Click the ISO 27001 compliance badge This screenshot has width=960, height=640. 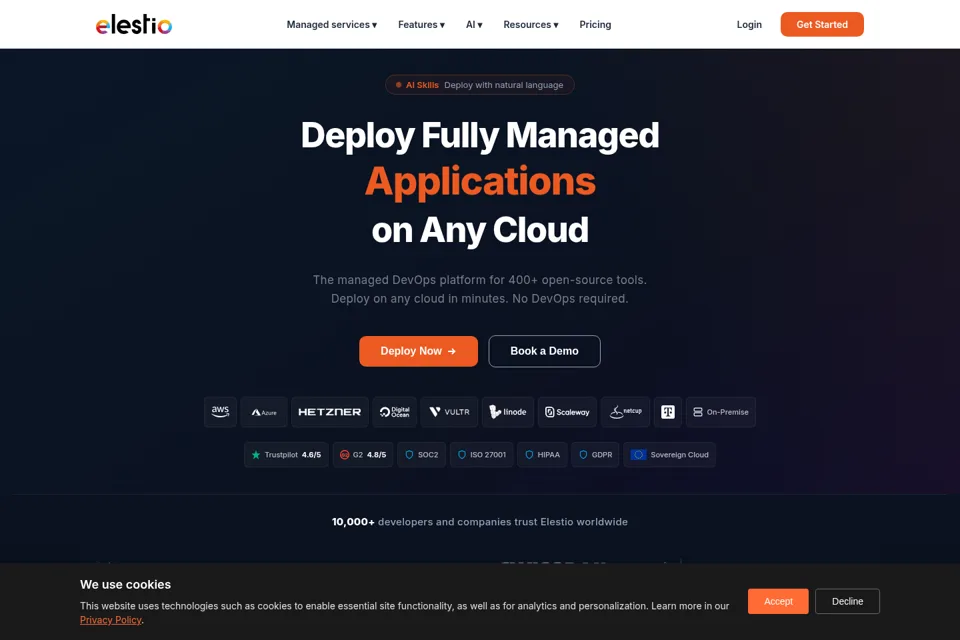pyautogui.click(x=482, y=455)
